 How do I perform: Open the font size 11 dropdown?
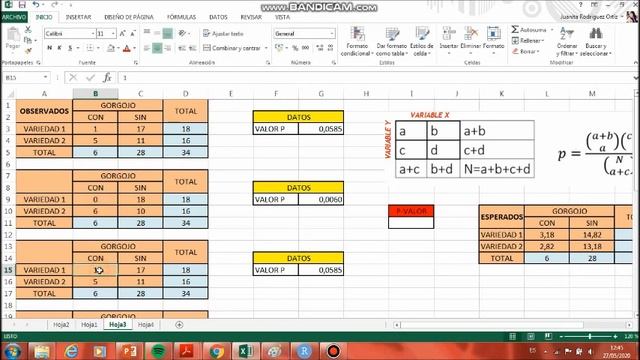[x=113, y=33]
